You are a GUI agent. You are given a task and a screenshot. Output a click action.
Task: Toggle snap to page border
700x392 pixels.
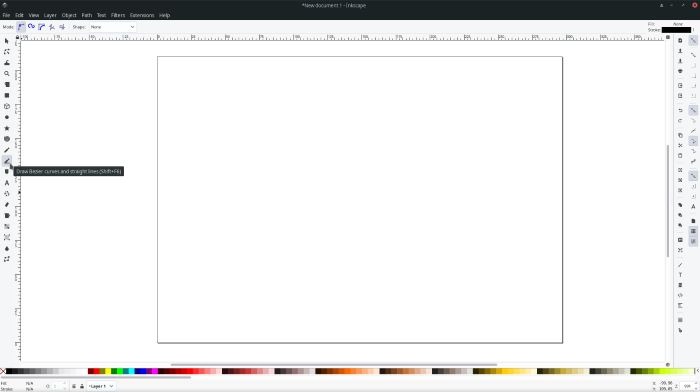coord(693,221)
